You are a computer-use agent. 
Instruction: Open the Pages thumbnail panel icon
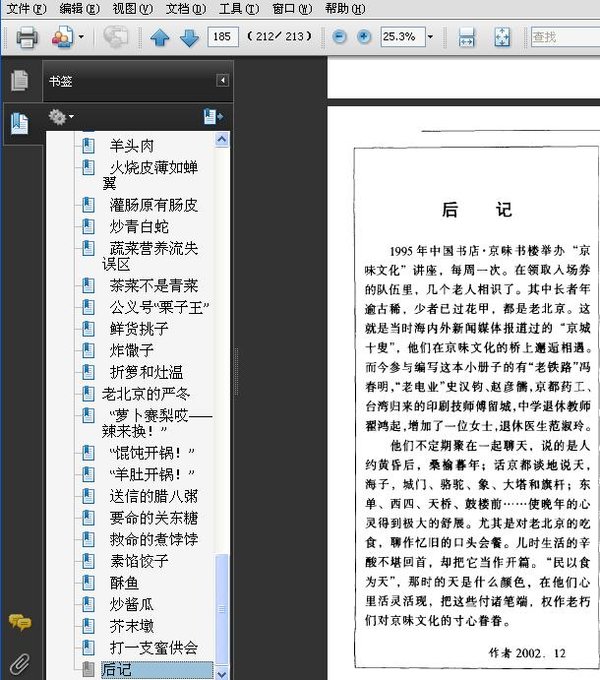(20, 81)
